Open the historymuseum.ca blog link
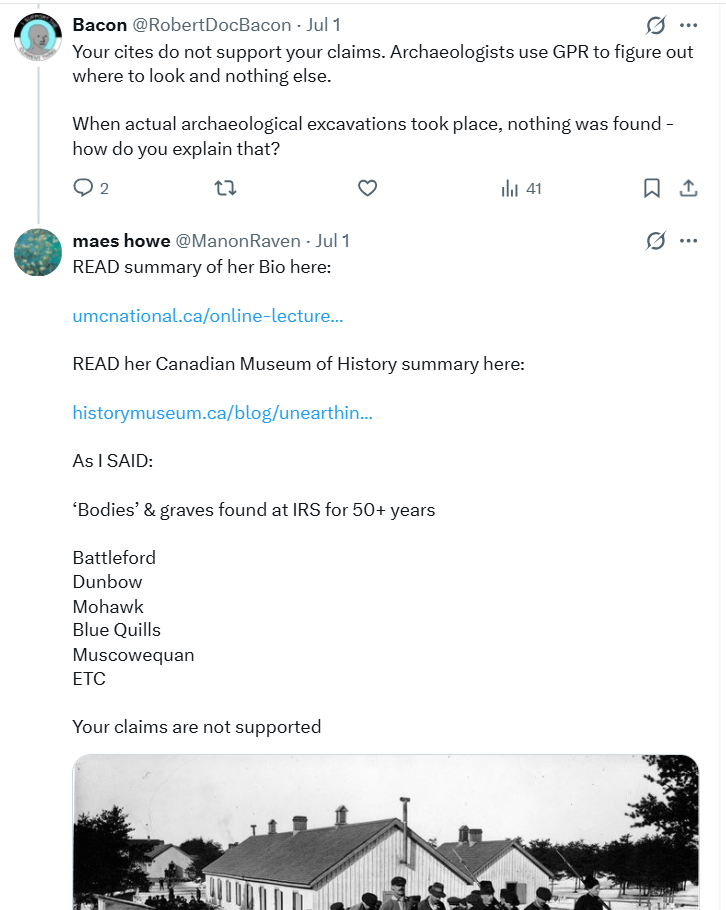Image resolution: width=726 pixels, height=910 pixels. pyautogui.click(x=222, y=413)
